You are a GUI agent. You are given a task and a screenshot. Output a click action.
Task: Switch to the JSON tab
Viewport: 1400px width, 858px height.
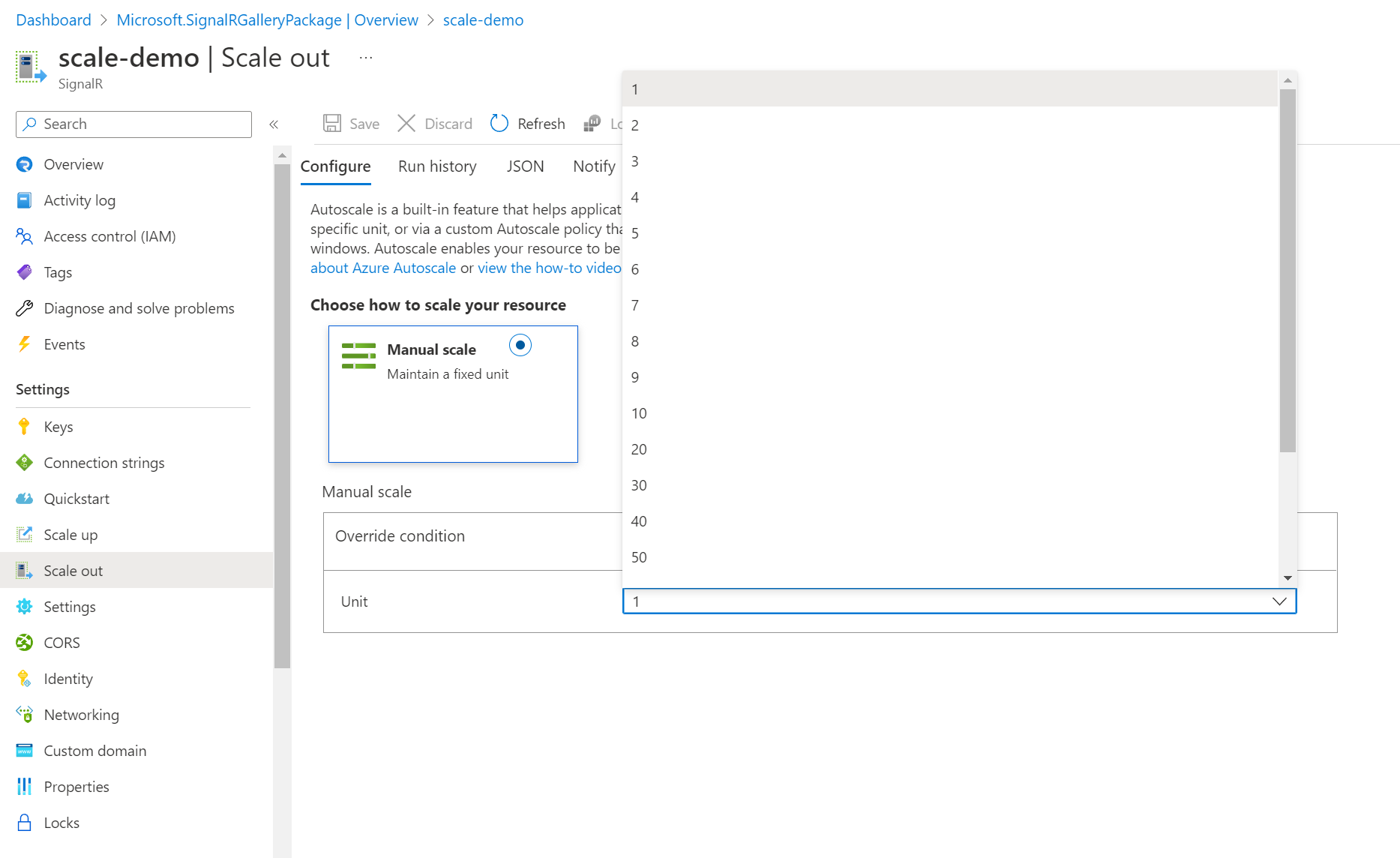click(x=525, y=166)
